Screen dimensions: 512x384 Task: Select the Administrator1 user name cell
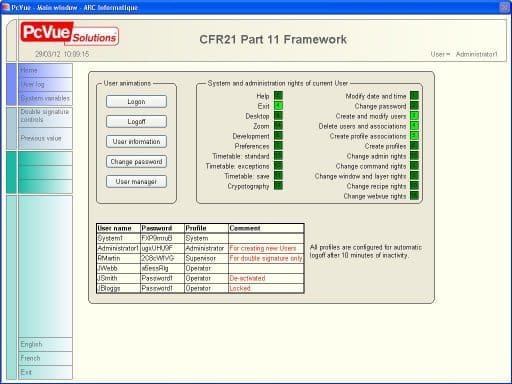tap(118, 248)
